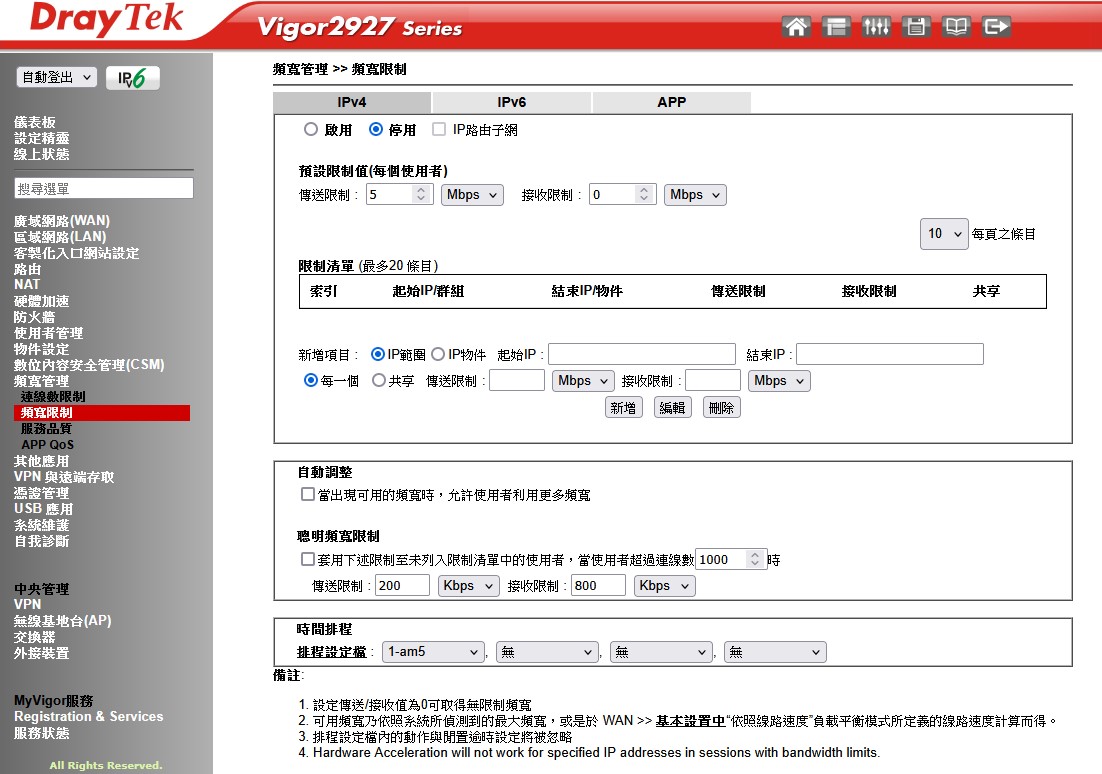The width and height of the screenshot is (1102, 774).
Task: Click the Home icon in top bar
Action: (796, 27)
